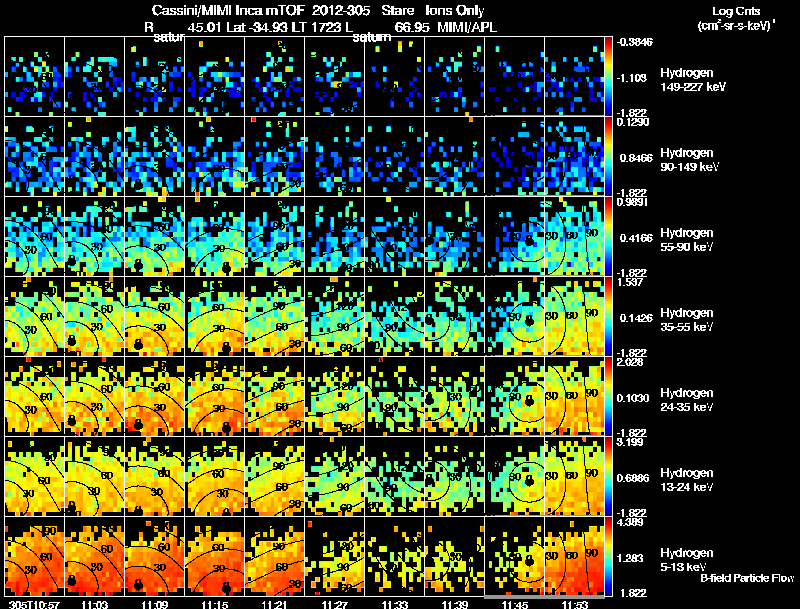Click the B-field Particle Flow caption
Viewport: 800px width, 609px height.
pyautogui.click(x=747, y=578)
